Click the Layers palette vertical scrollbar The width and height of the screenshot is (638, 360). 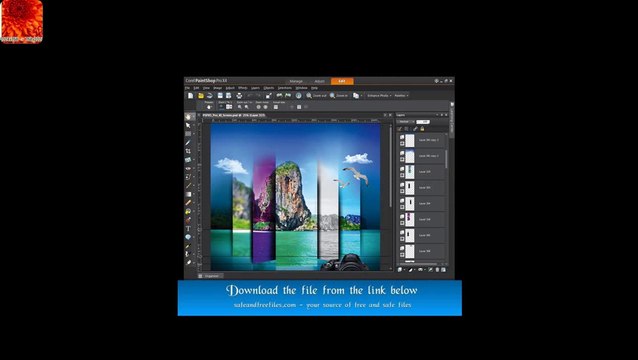tap(446, 159)
